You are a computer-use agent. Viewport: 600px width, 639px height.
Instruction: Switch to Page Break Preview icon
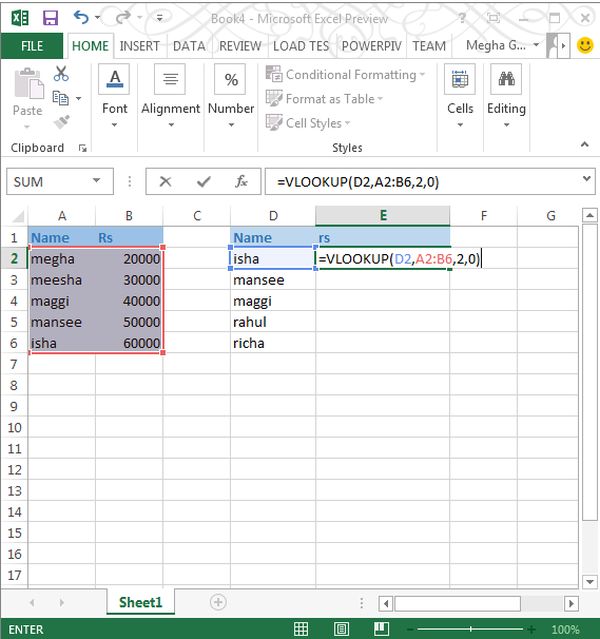(x=382, y=629)
